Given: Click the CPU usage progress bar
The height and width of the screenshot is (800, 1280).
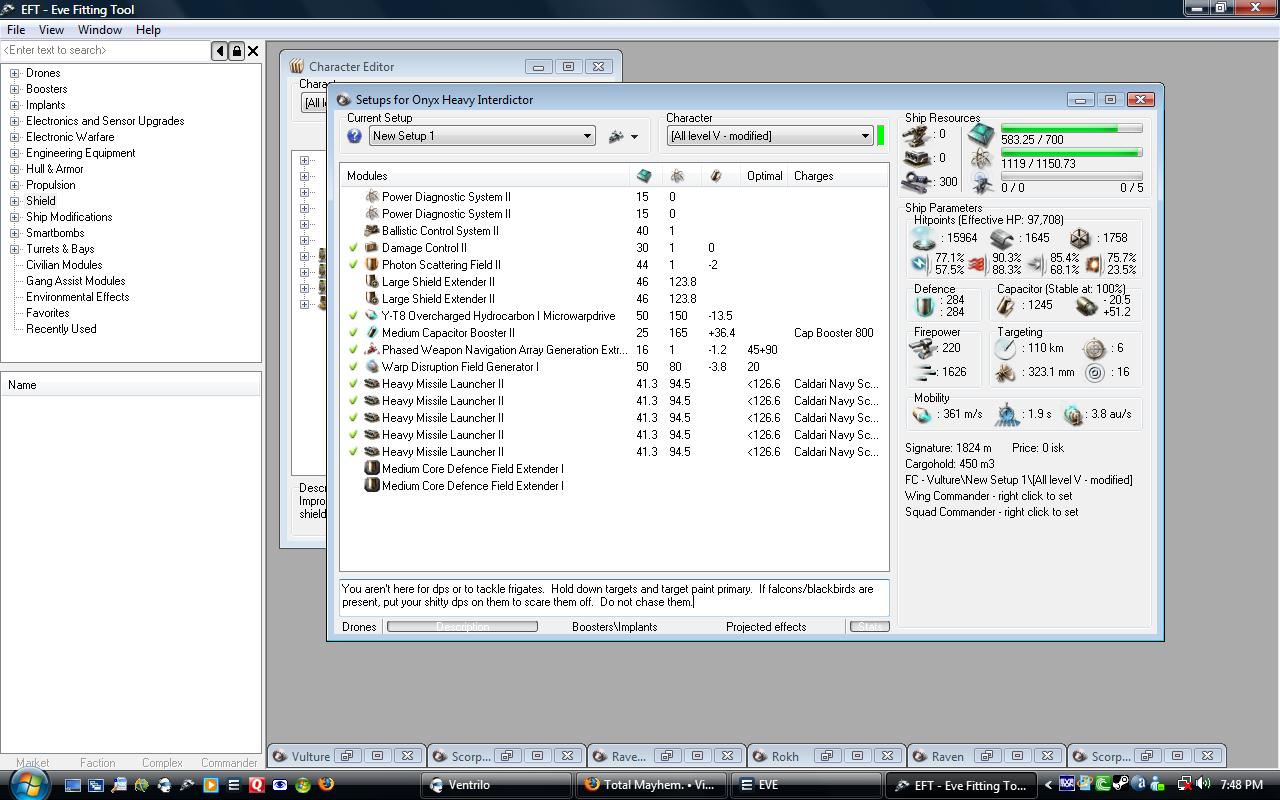Looking at the screenshot, I should click(1071, 129).
